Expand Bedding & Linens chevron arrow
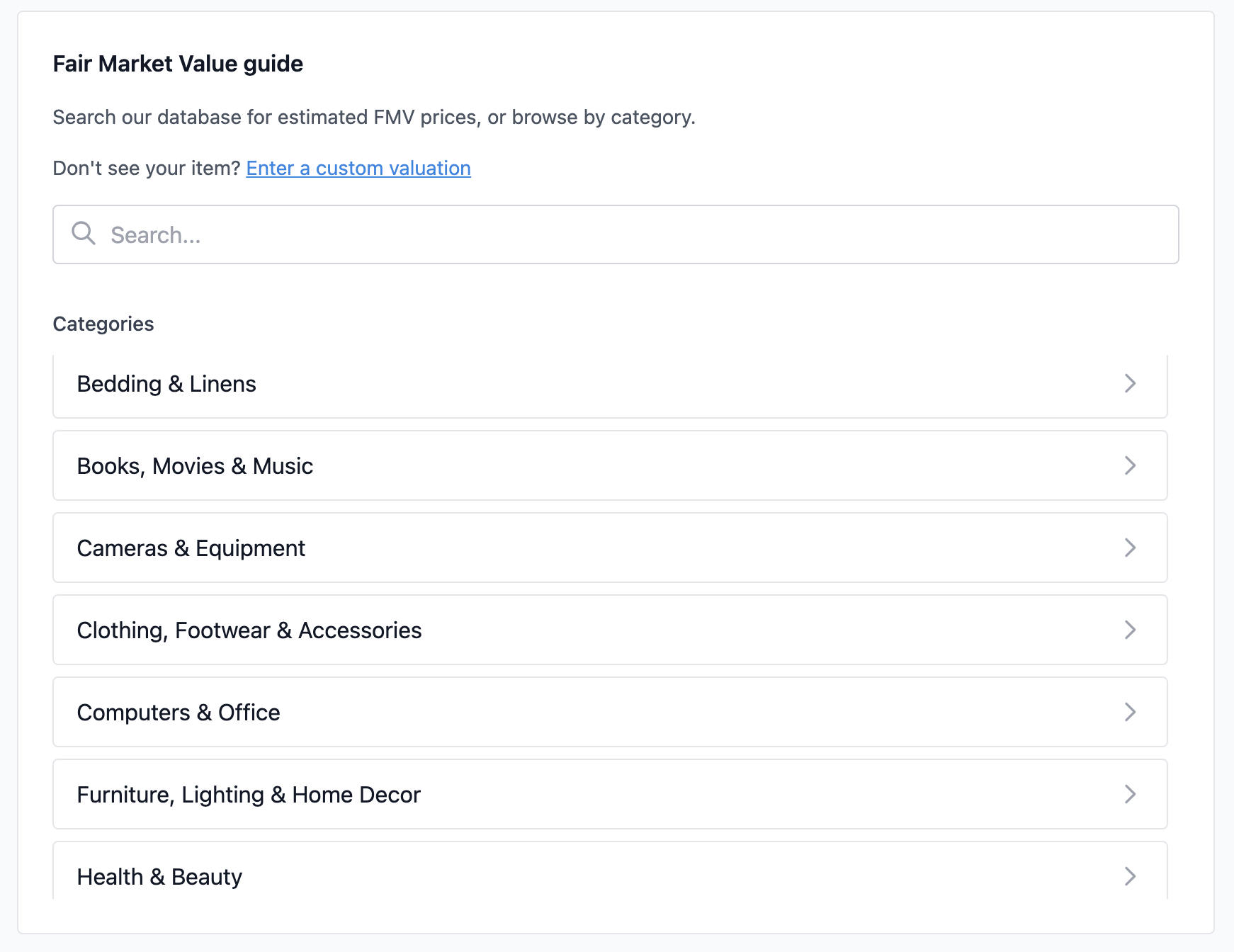 pyautogui.click(x=1130, y=383)
